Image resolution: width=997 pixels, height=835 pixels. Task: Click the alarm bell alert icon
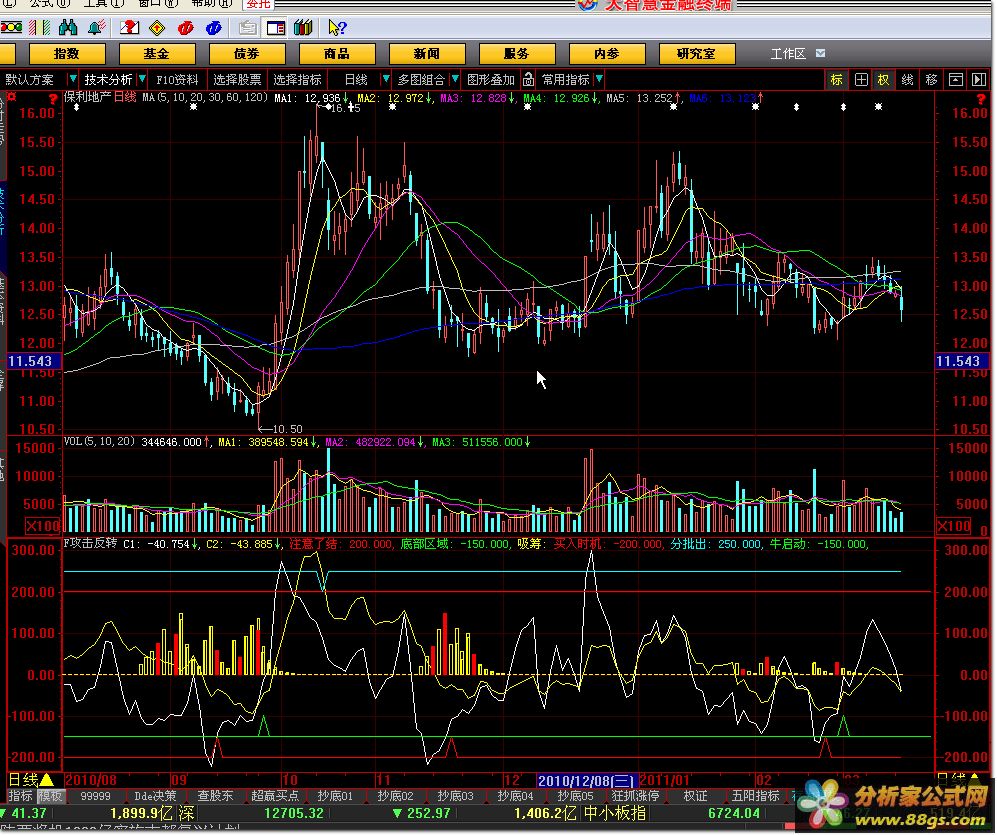tap(97, 27)
